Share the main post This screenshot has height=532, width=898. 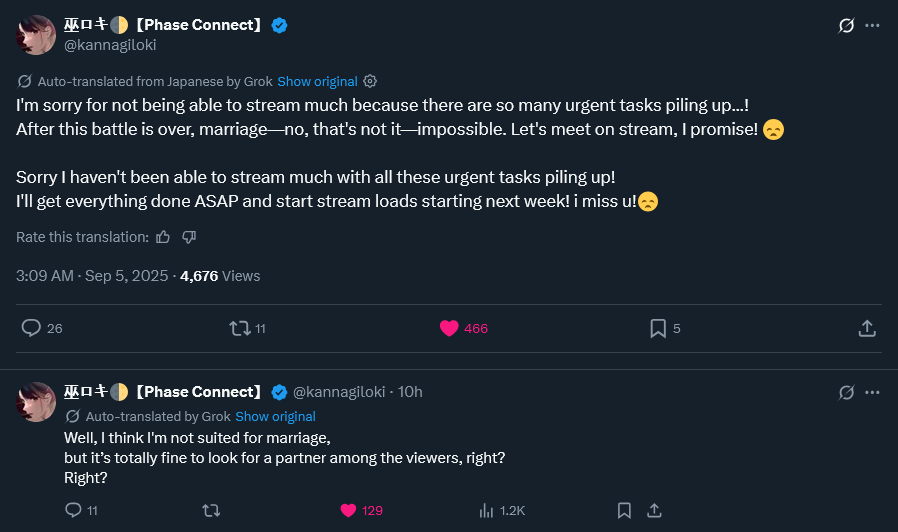coord(867,328)
